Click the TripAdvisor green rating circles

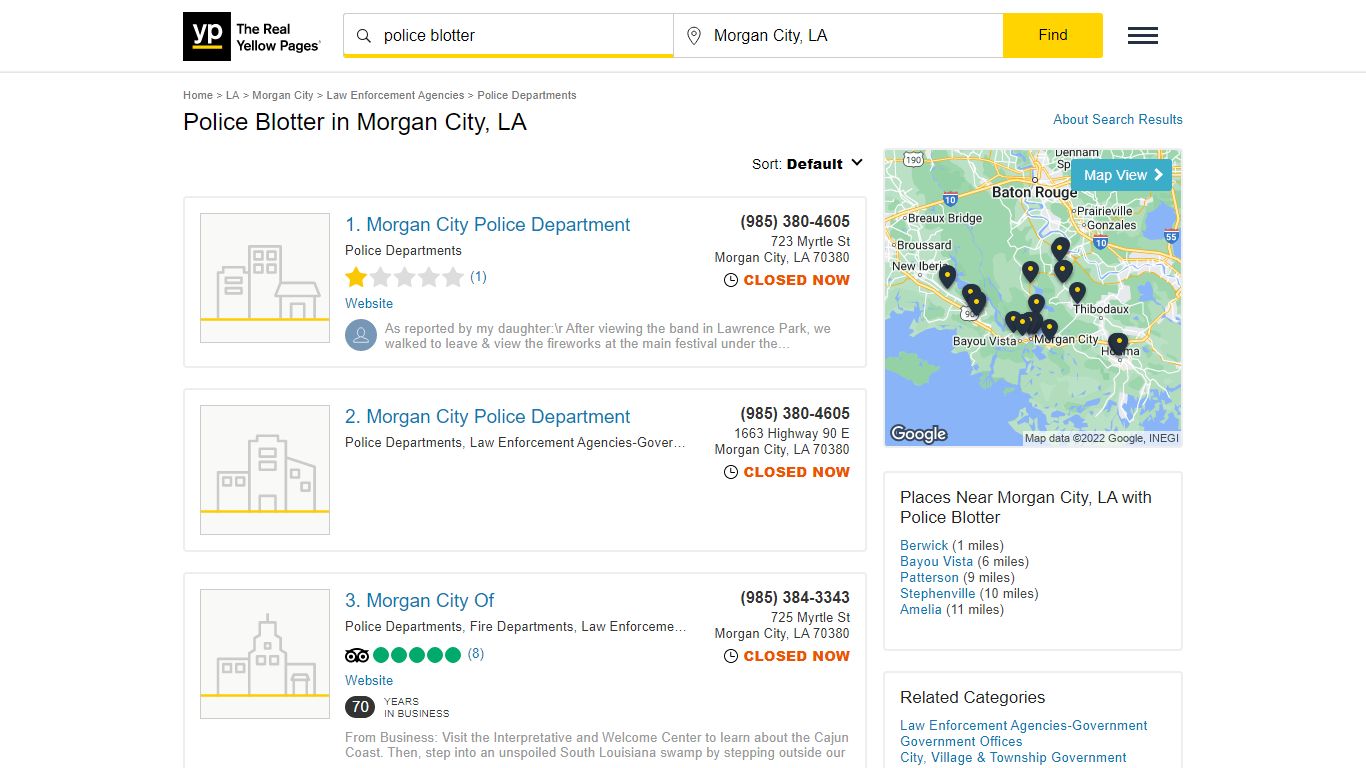417,655
